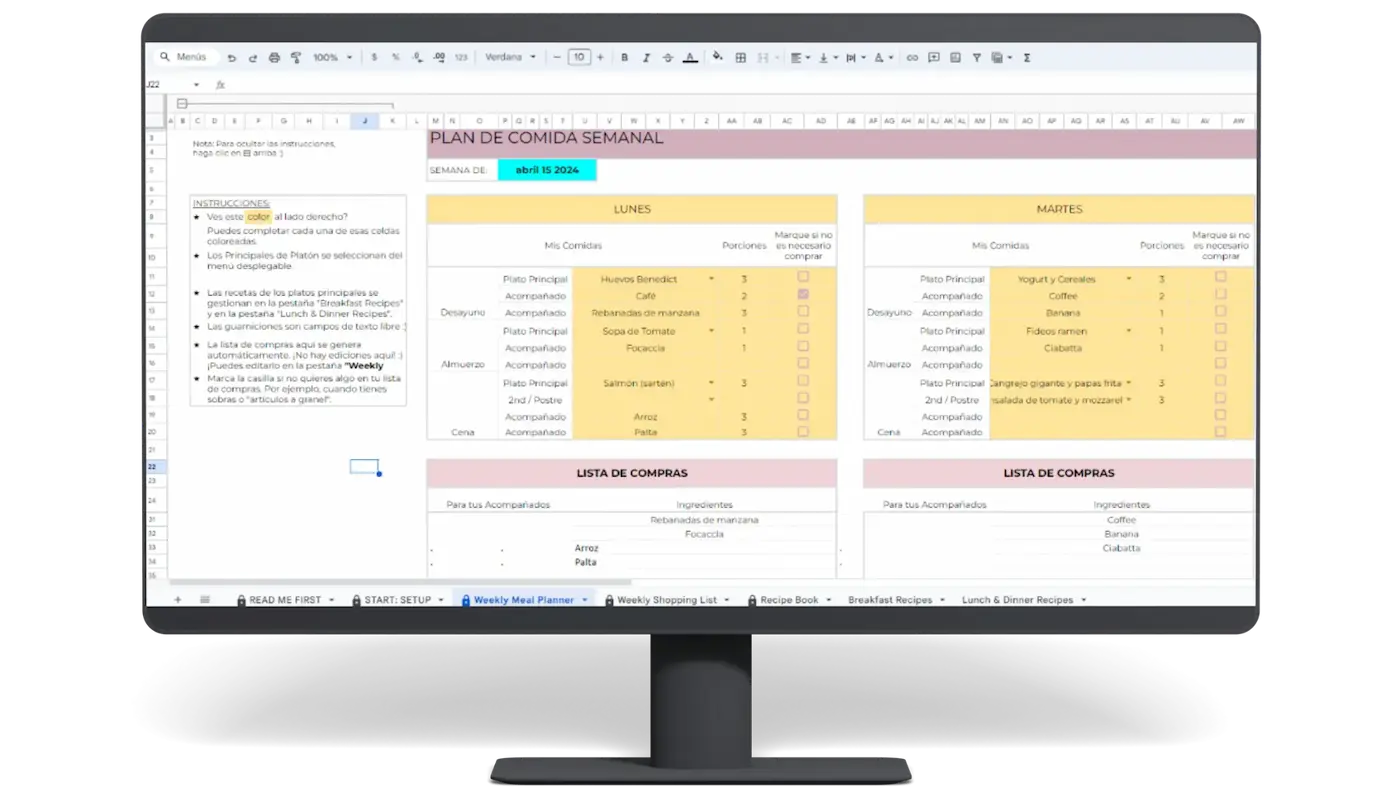The image size is (1400, 788).
Task: Open the Verdana font dropdown
Action: pos(511,58)
